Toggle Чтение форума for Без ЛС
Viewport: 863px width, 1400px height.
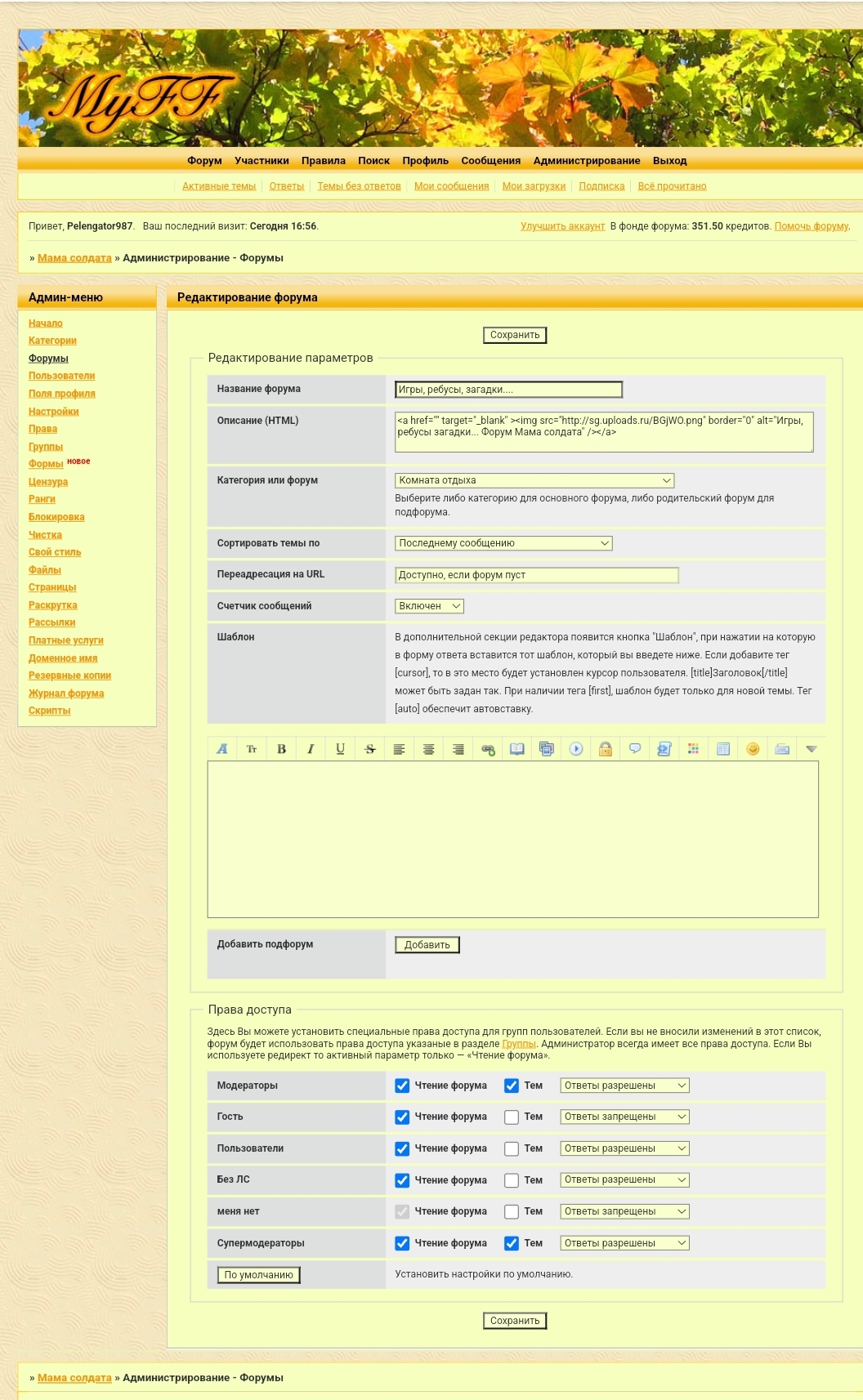point(402,1180)
